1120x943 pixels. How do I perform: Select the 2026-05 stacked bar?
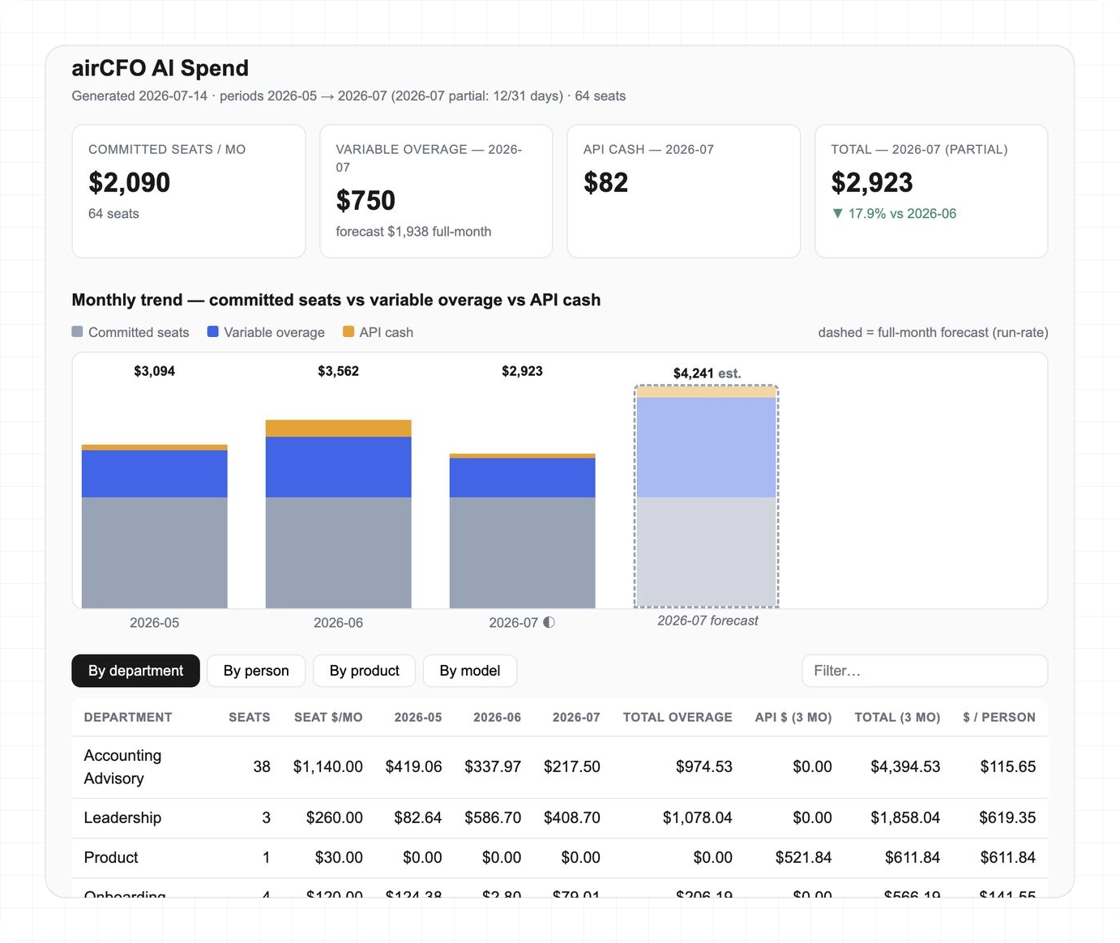pyautogui.click(x=154, y=527)
